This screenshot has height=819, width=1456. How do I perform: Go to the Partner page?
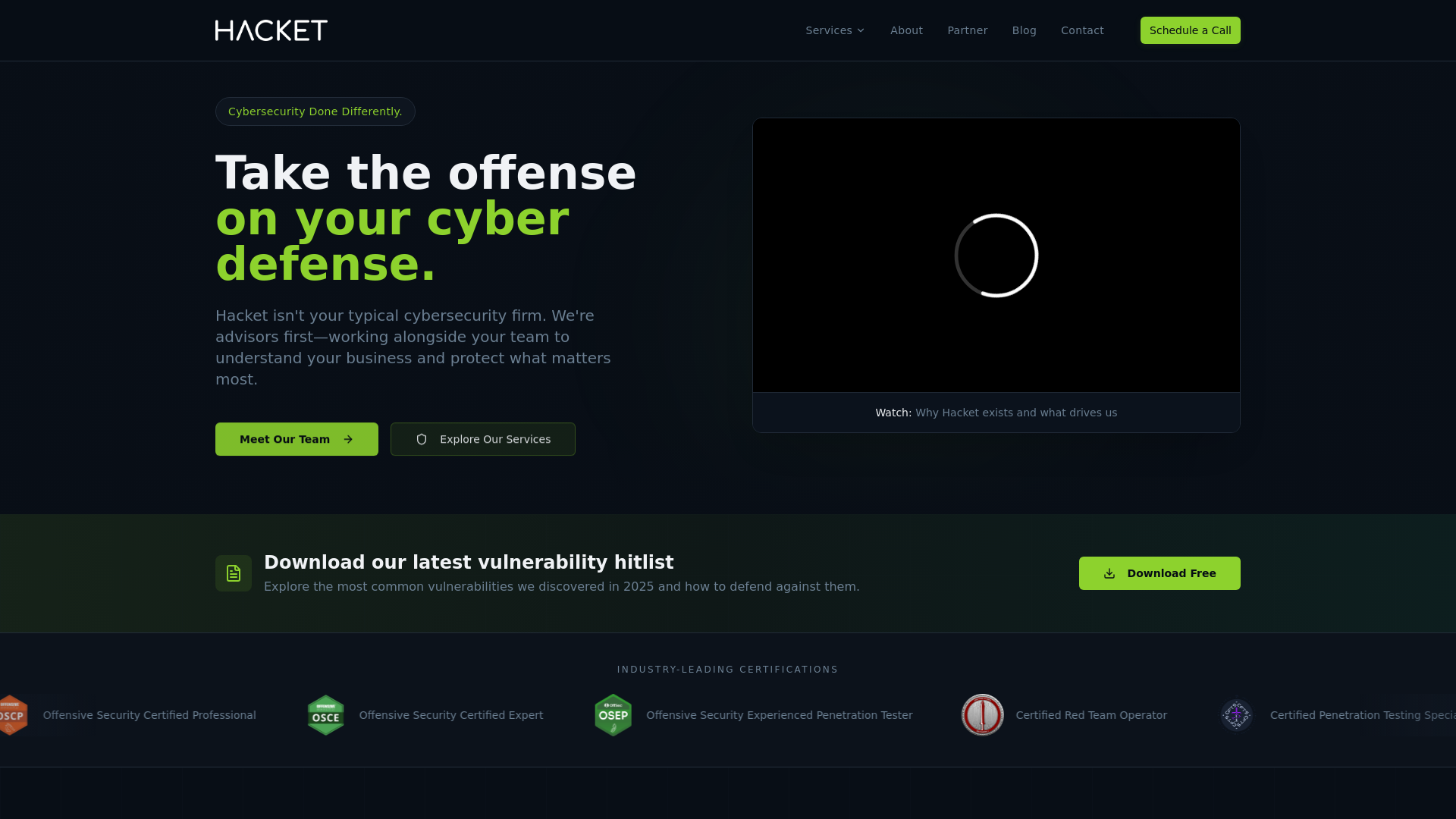click(967, 30)
